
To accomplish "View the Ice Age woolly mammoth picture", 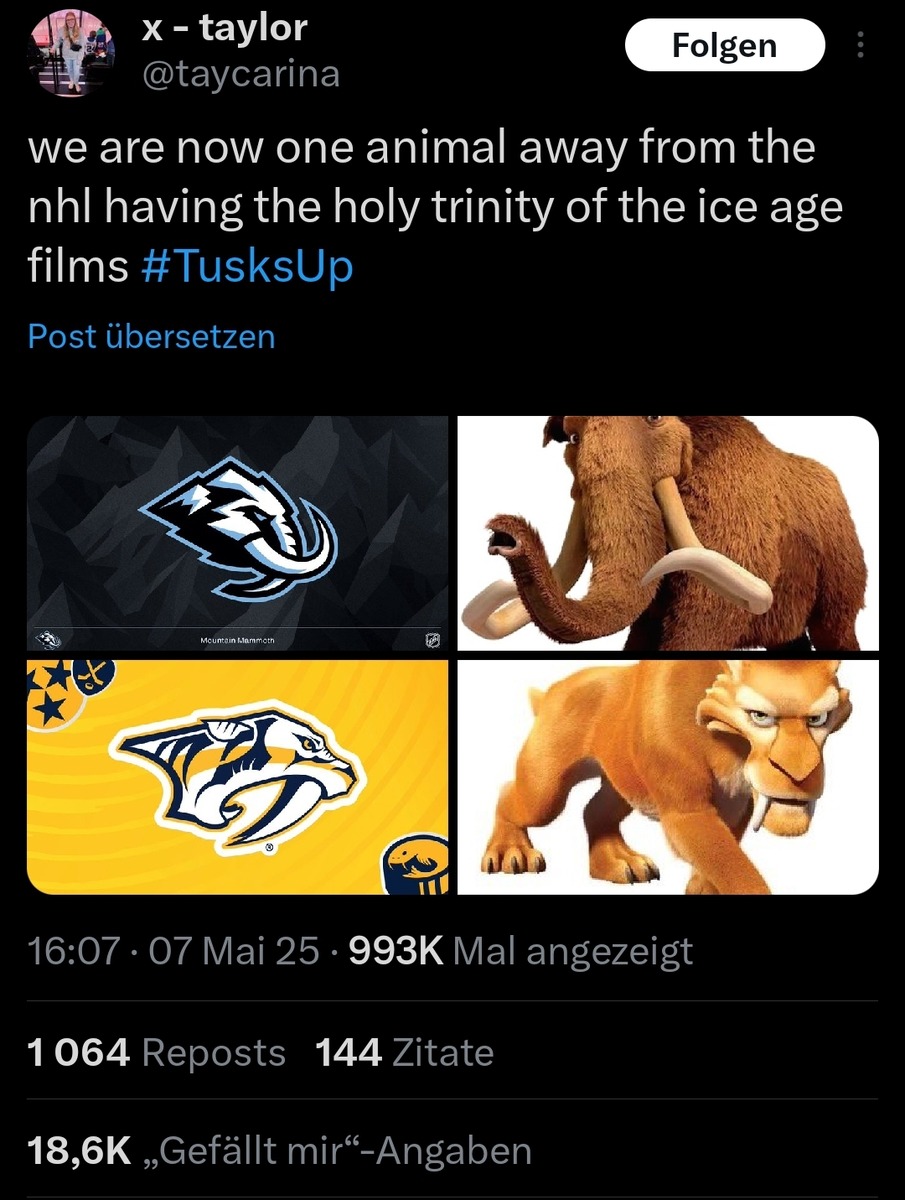I will (x=668, y=532).
